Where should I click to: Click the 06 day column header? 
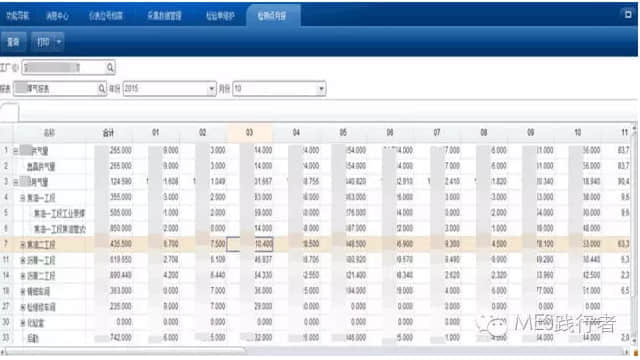point(390,133)
